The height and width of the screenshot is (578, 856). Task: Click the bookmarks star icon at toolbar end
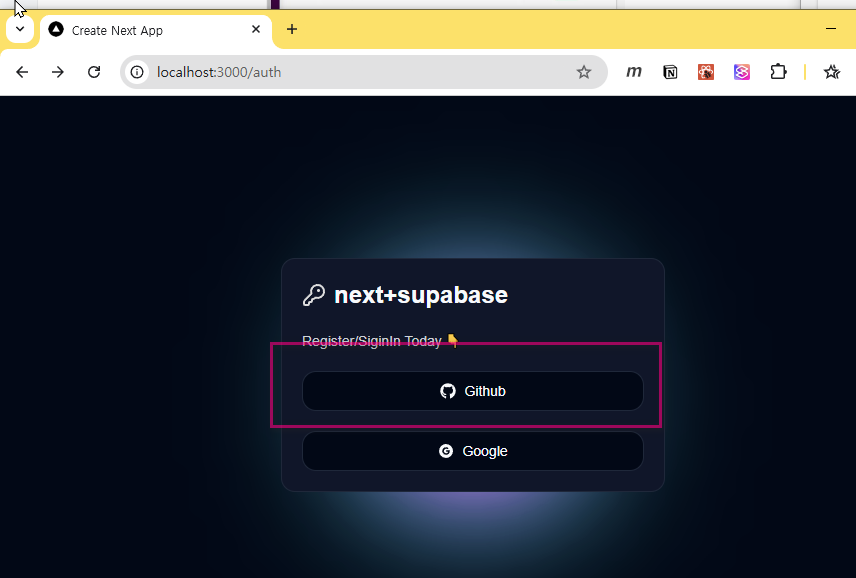[x=831, y=72]
